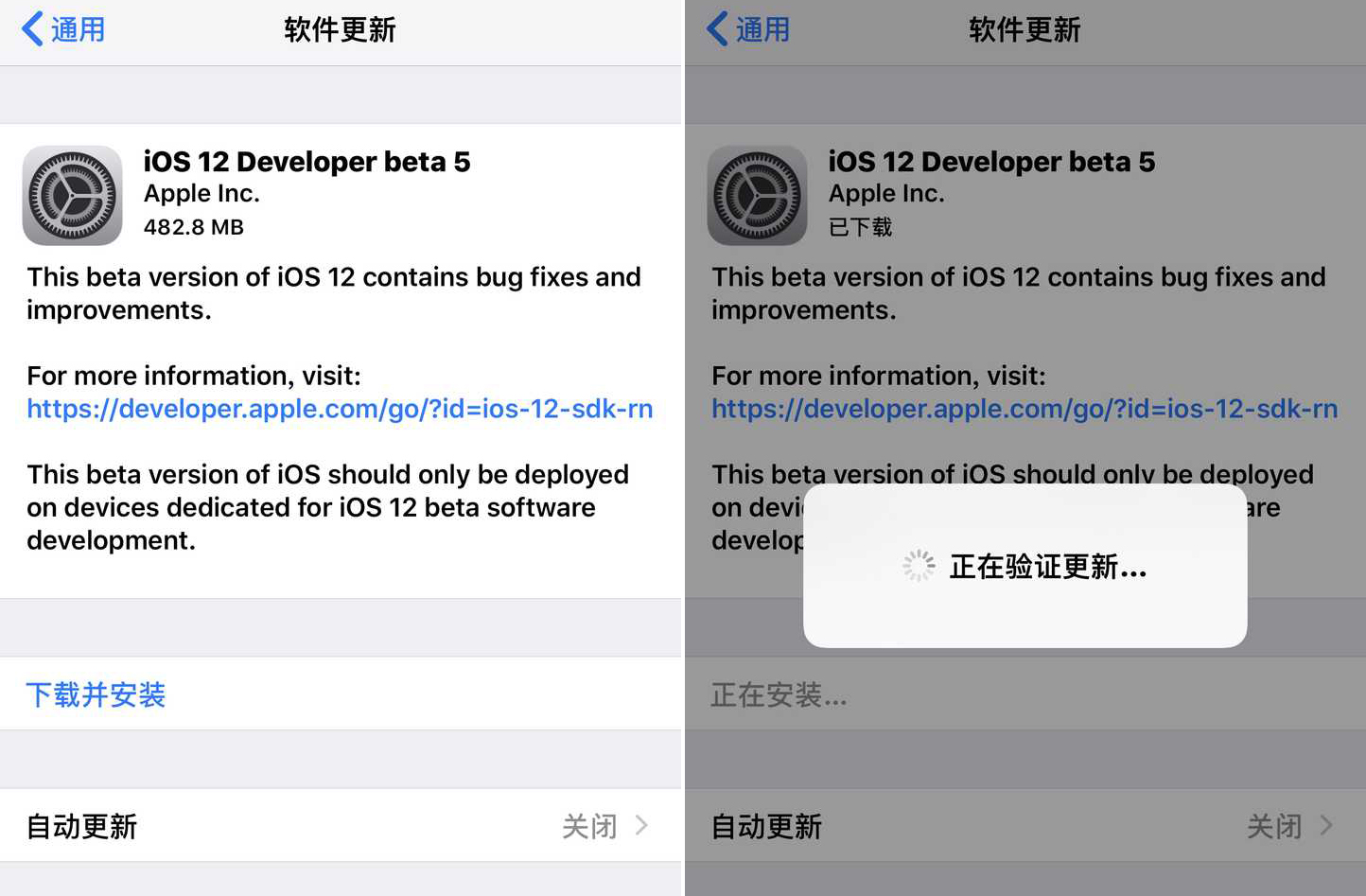Screen dimensions: 1366x896
Task: Tap 下载并安装 to start the update
Action: click(x=96, y=694)
